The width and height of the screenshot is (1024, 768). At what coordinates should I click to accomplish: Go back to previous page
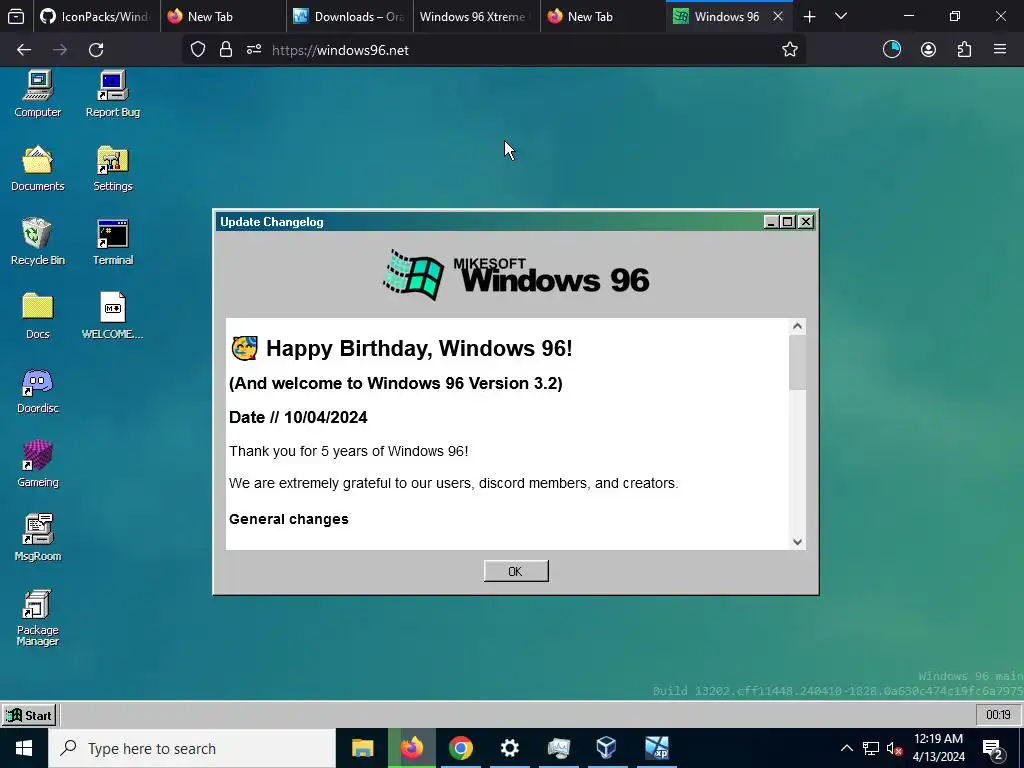pyautogui.click(x=24, y=50)
